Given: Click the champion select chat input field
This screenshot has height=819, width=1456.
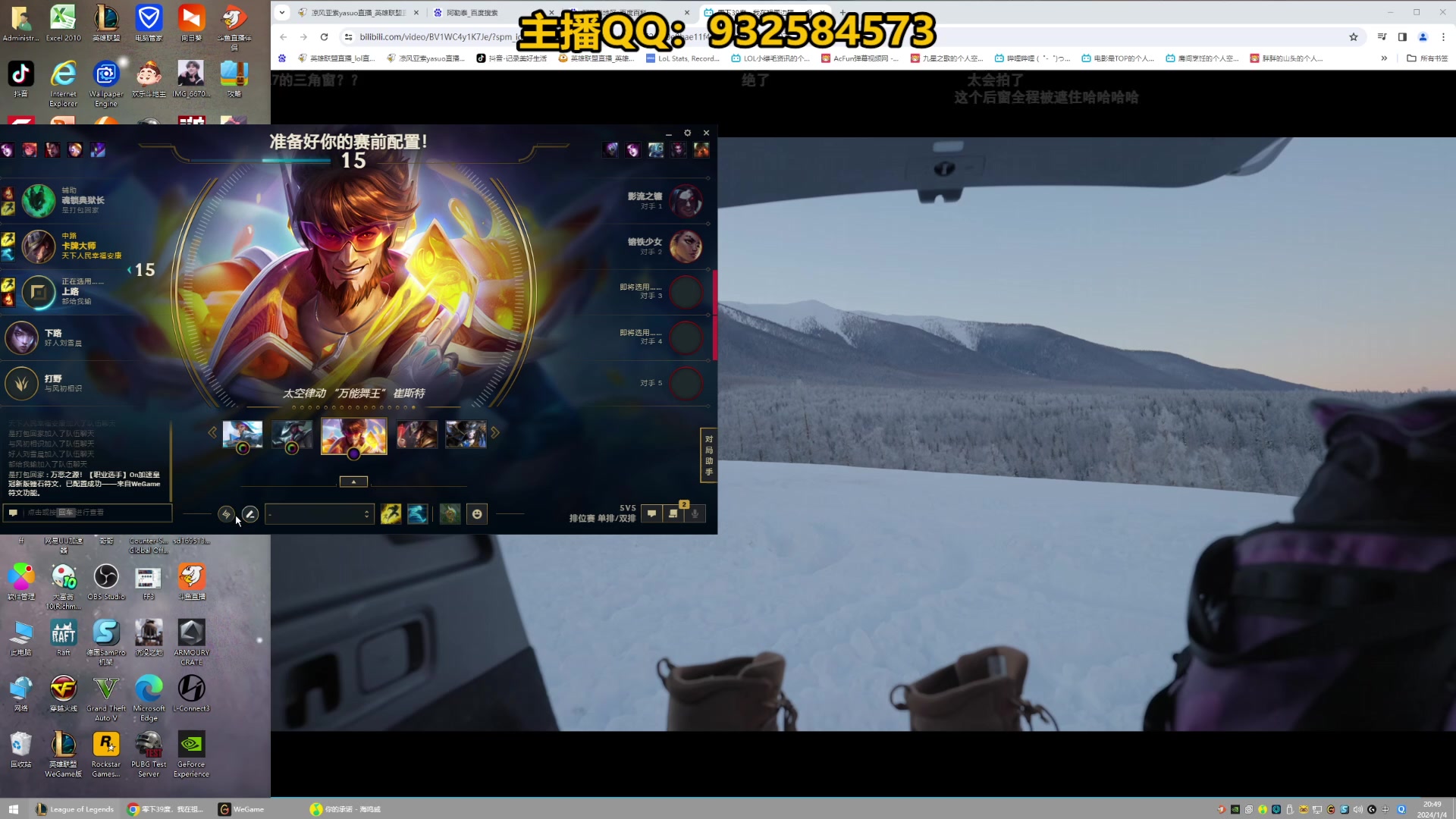Looking at the screenshot, I should (87, 513).
